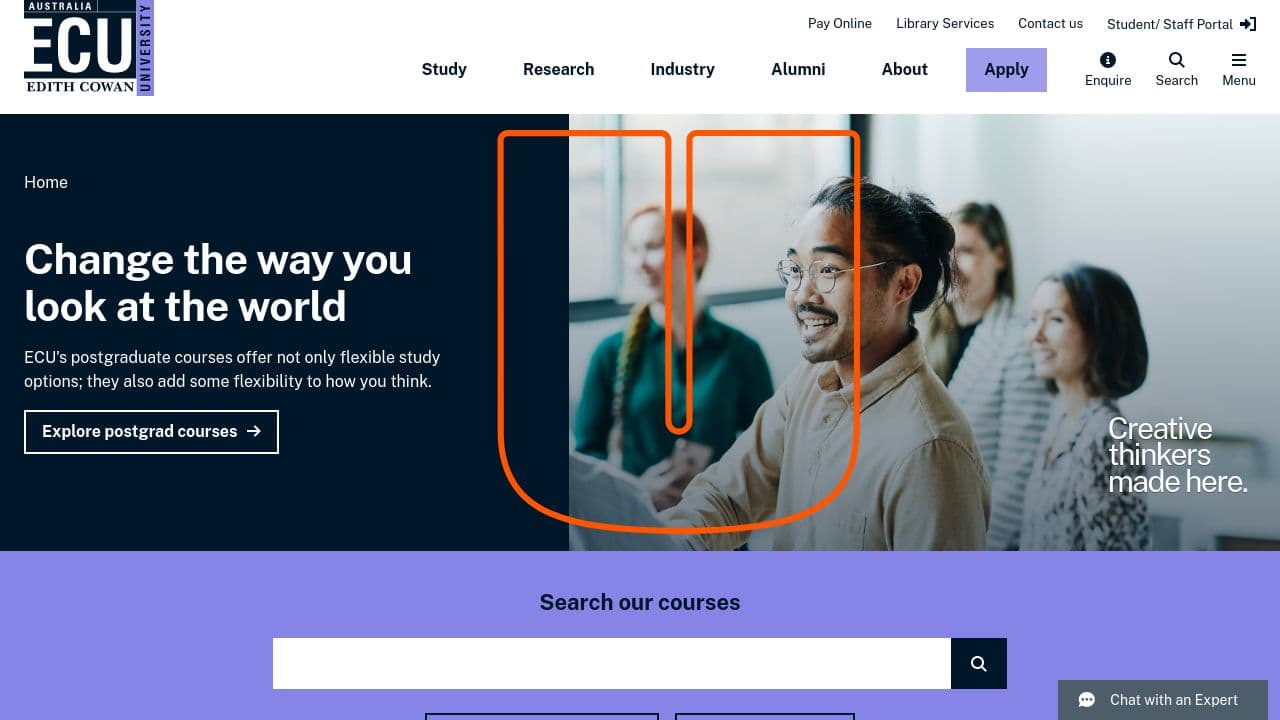Viewport: 1280px width, 720px height.
Task: Click the Explore postgrad courses button
Action: tap(151, 431)
